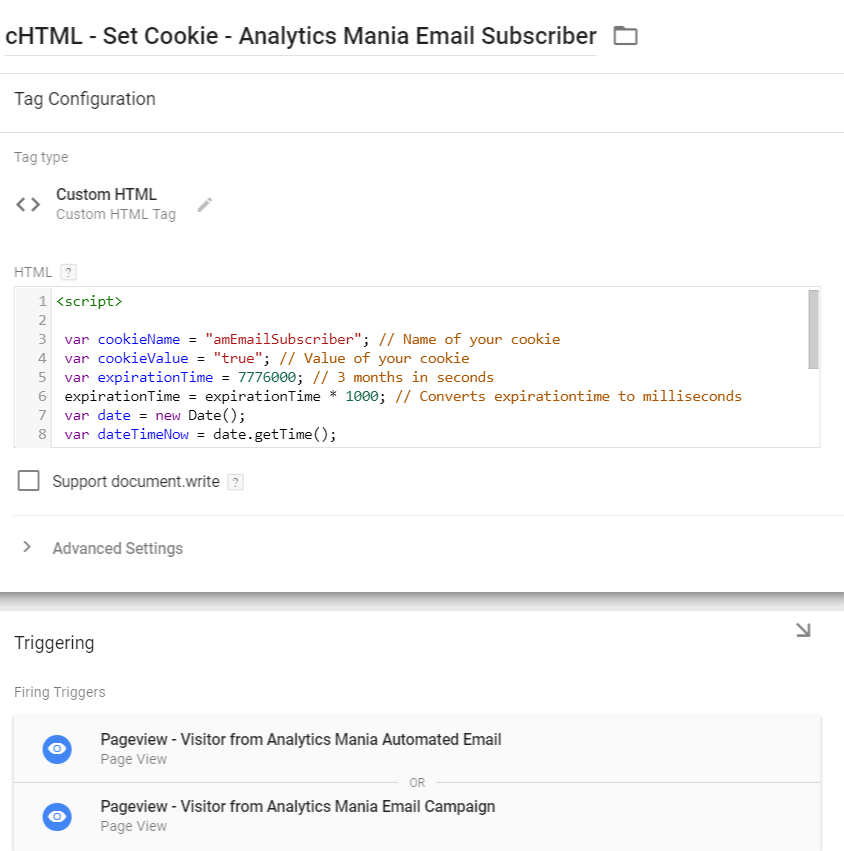Screen dimensions: 844x851
Task: Click line 5 expirationTime in code editor
Action: tap(155, 377)
